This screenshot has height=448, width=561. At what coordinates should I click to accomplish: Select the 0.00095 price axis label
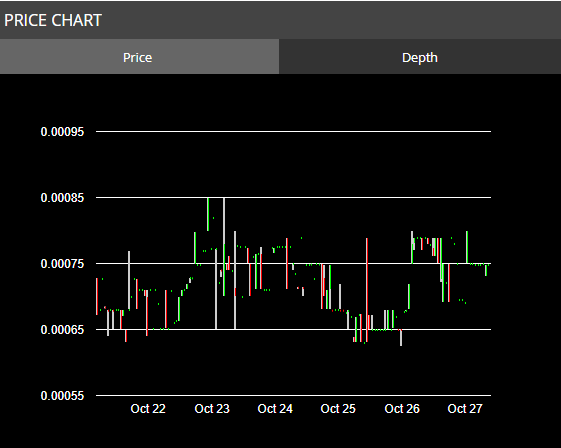tap(62, 132)
